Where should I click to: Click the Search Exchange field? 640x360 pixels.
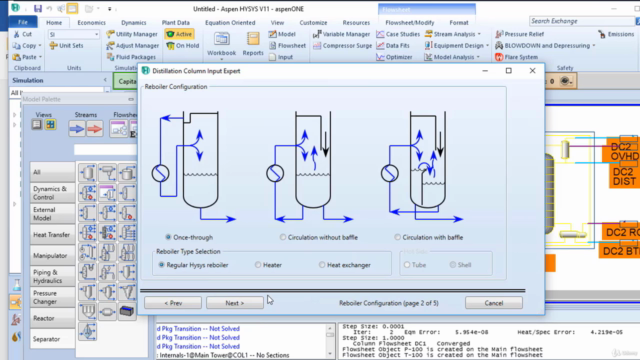pos(581,21)
